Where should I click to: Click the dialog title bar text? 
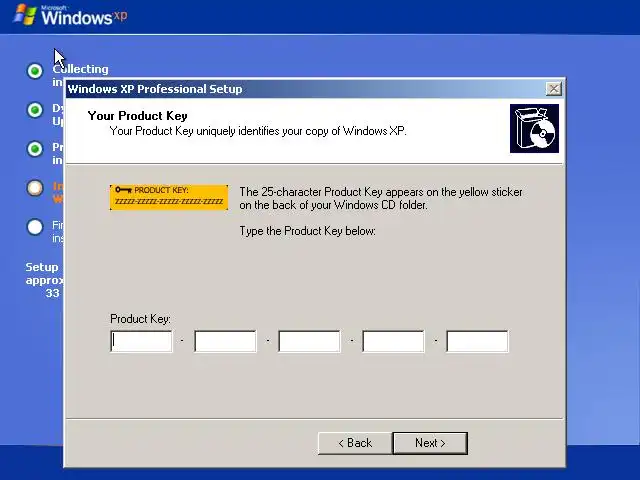(x=155, y=89)
